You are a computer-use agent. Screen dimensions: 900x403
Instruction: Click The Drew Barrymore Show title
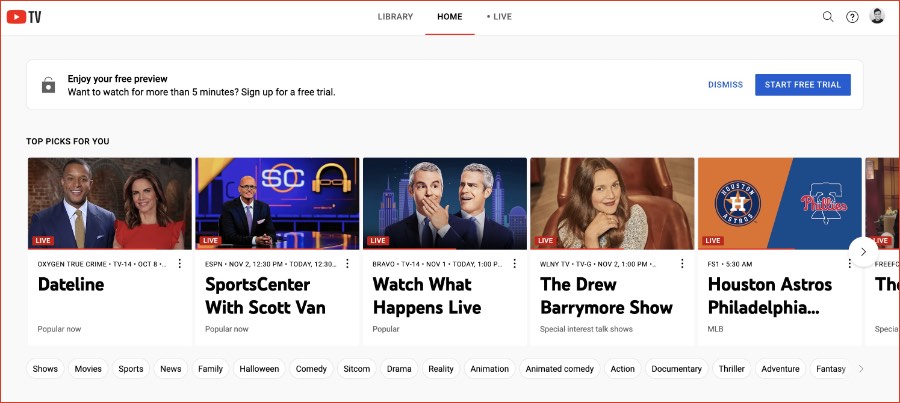(606, 296)
